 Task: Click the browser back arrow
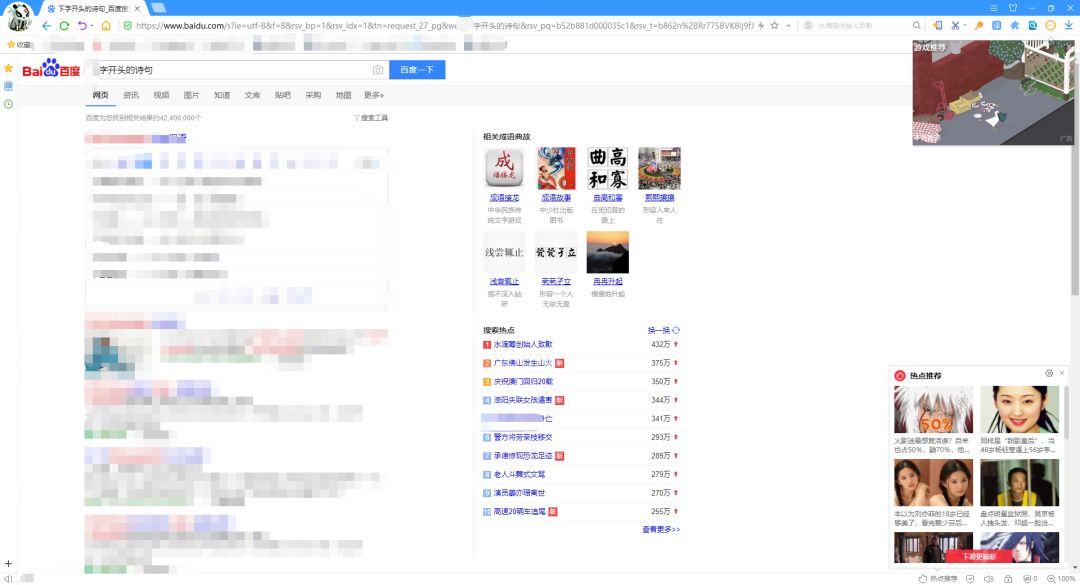[46, 25]
